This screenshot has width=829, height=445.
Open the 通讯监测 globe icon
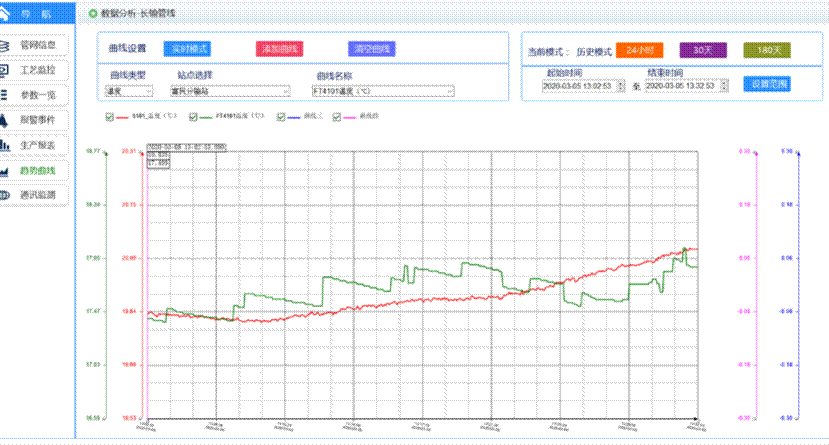pos(4,195)
